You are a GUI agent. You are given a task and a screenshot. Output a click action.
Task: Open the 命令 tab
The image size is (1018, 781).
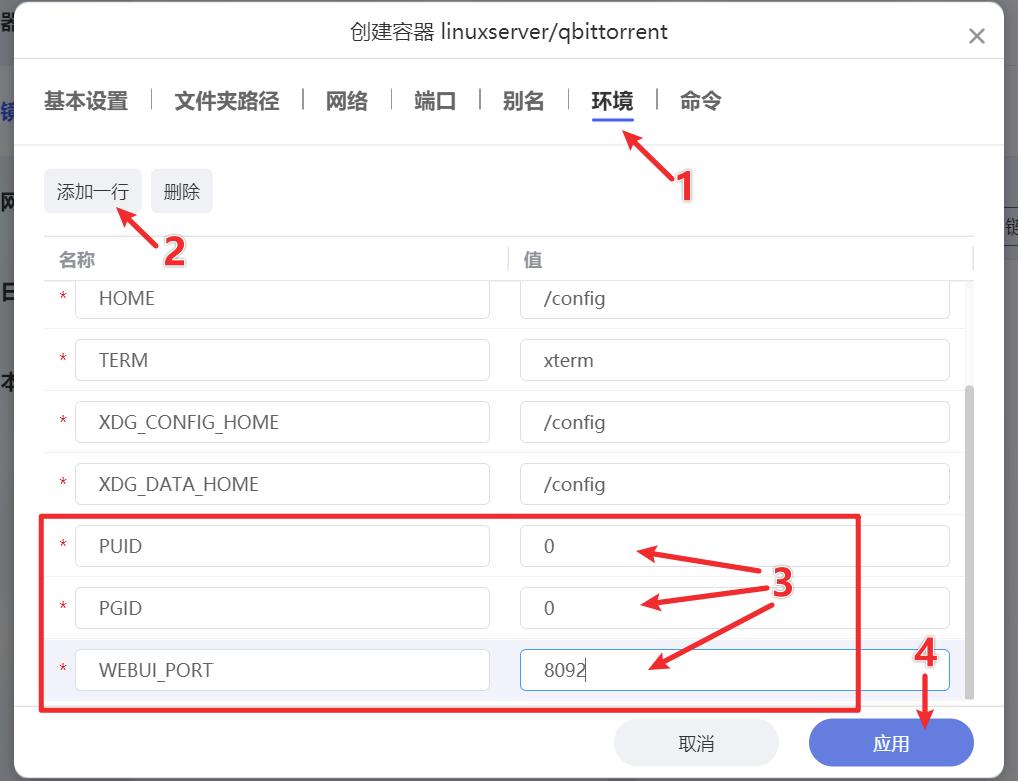pyautogui.click(x=699, y=100)
